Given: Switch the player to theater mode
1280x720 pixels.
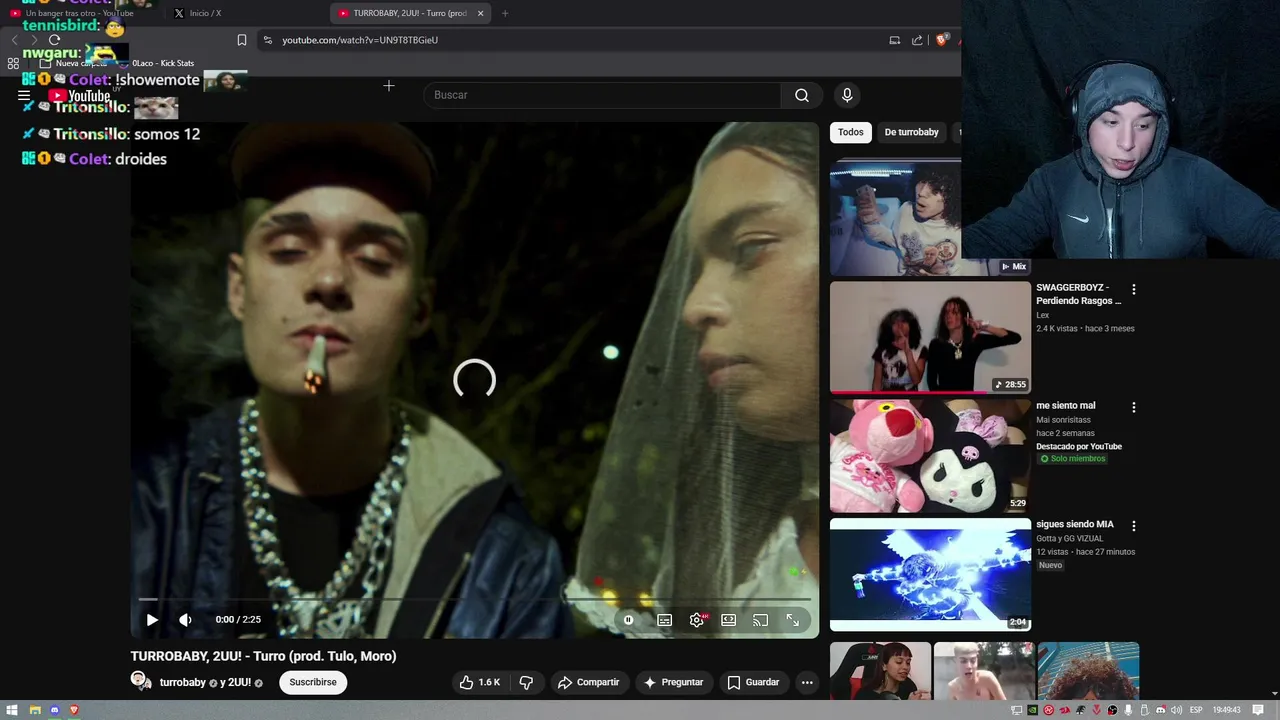Looking at the screenshot, I should [x=729, y=620].
